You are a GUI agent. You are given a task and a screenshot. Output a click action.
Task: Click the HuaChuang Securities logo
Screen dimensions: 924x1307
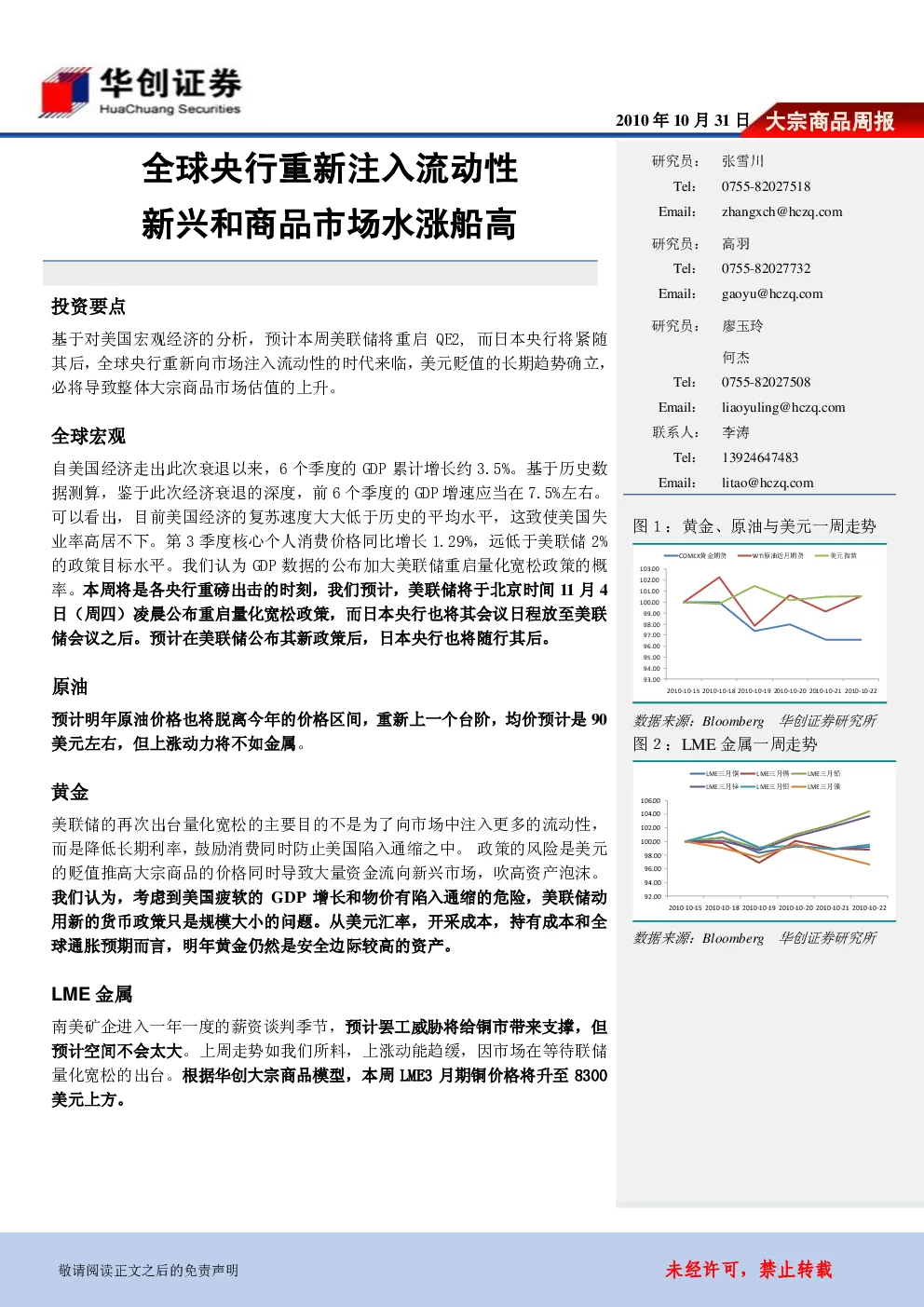point(140,91)
